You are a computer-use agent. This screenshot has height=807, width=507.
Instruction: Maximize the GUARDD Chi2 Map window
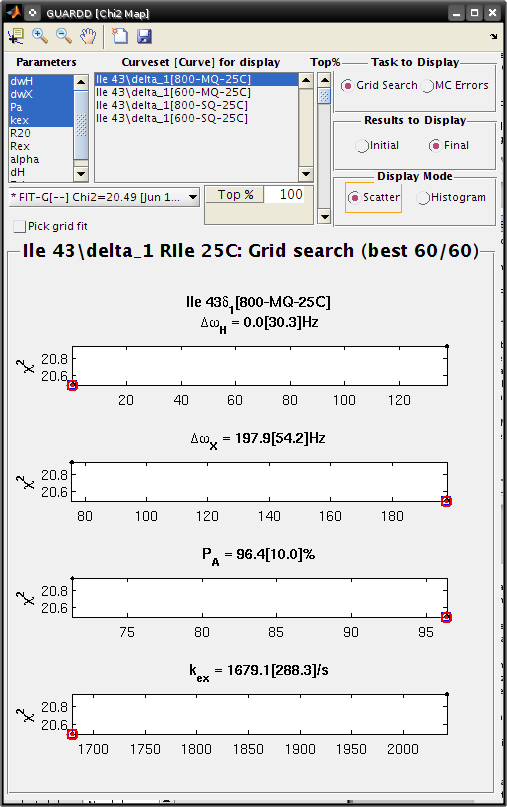point(475,13)
